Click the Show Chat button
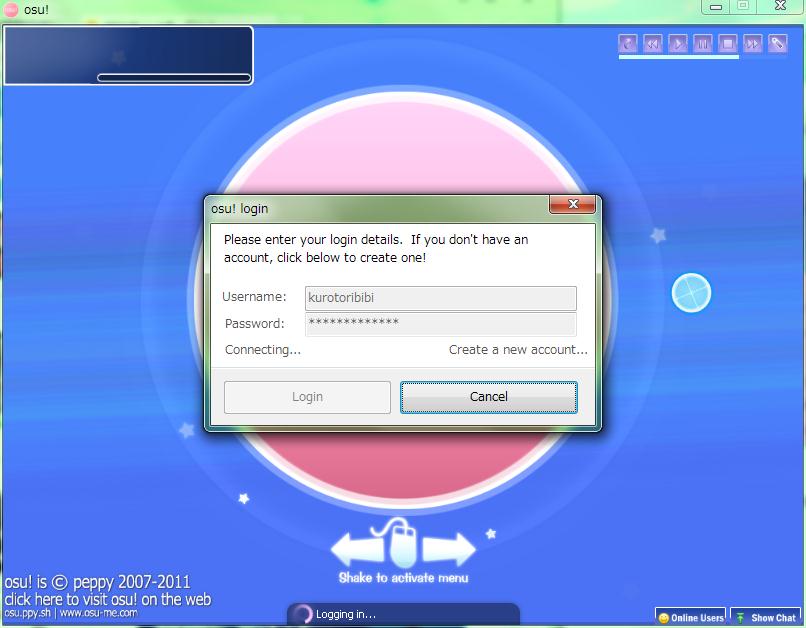The height and width of the screenshot is (628, 806). tap(766, 617)
